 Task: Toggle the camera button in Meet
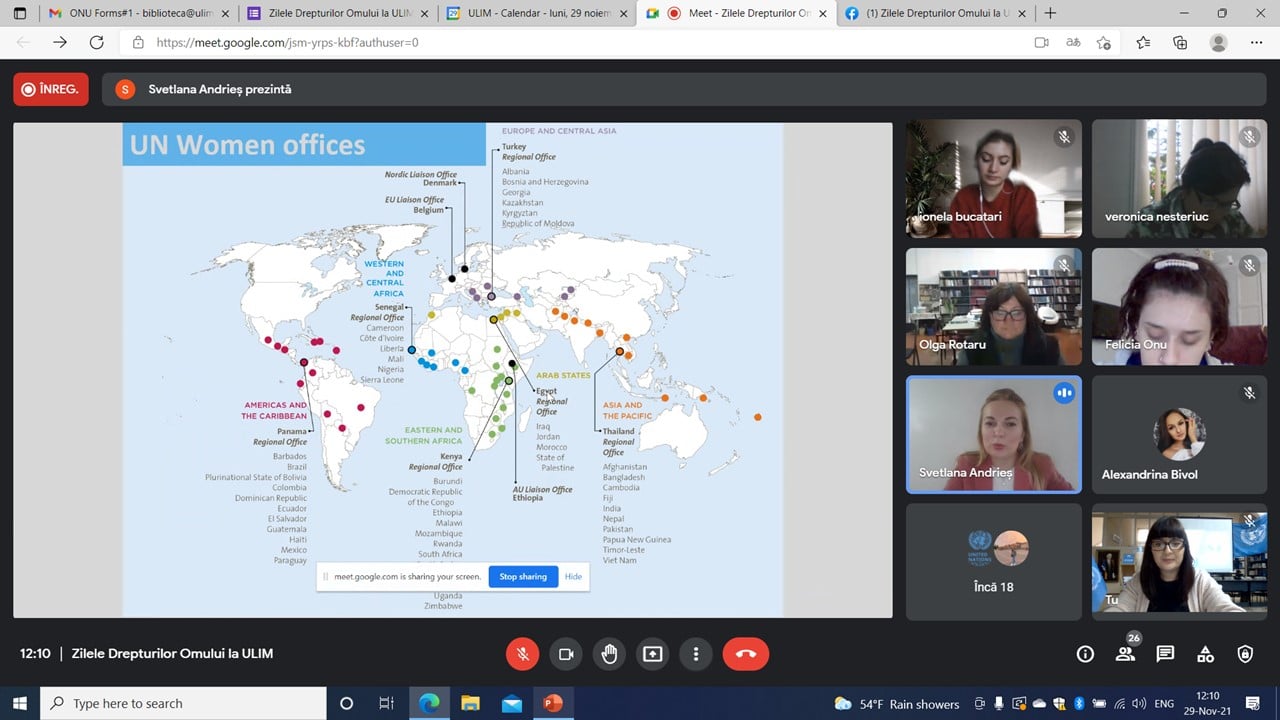pos(566,654)
